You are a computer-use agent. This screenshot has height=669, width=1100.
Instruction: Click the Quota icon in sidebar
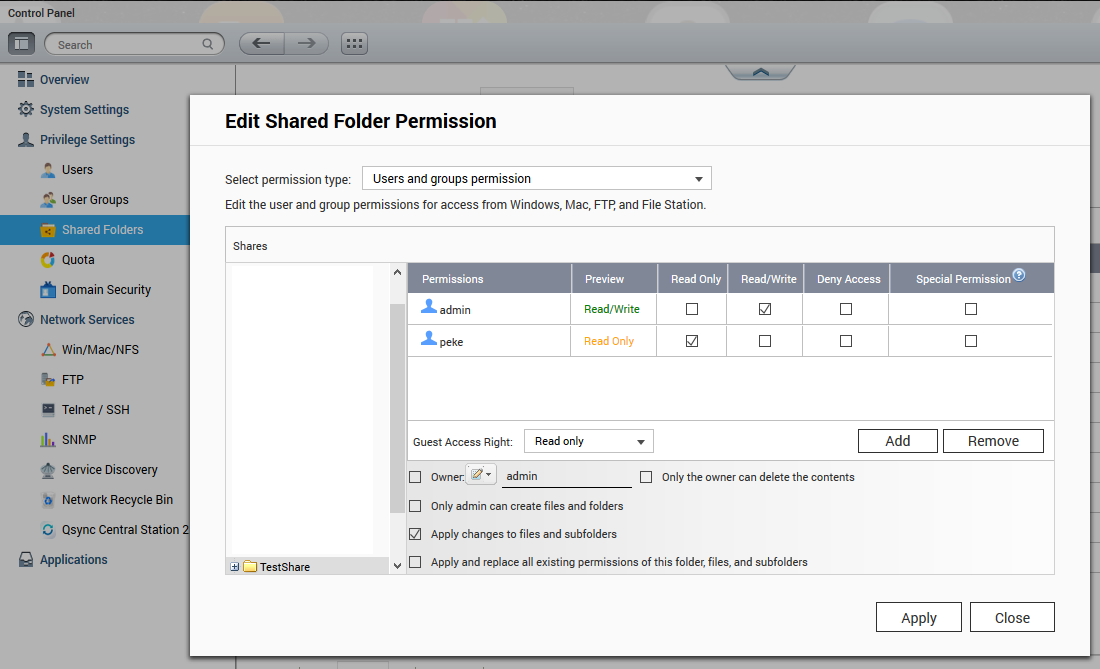point(47,260)
